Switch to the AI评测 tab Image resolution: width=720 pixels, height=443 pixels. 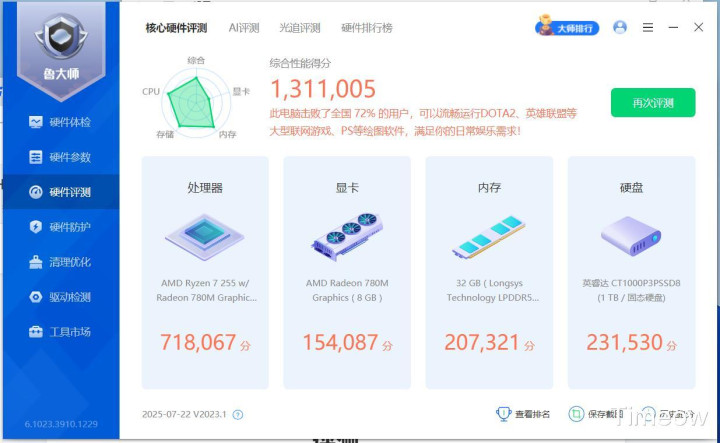244,28
